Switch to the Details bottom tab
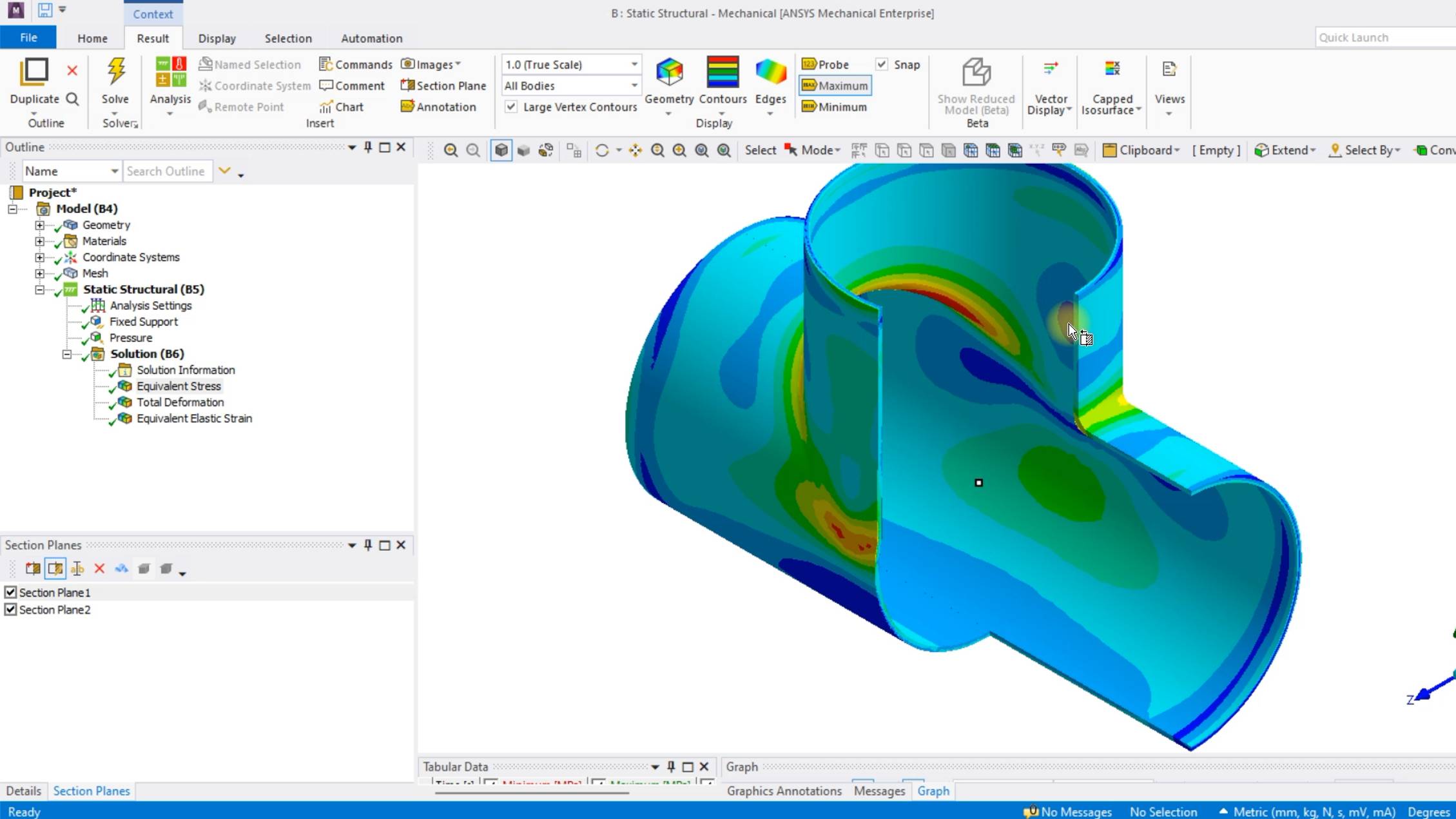The image size is (1456, 819). click(x=23, y=791)
